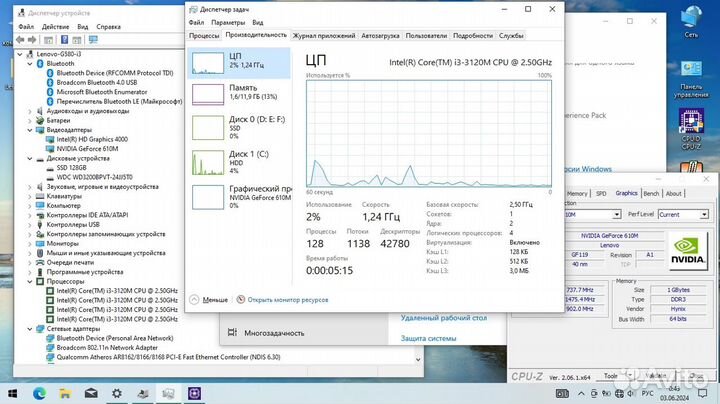Viewport: 720px width, 404px height.
Task: Collapse Дисковые устройства category
Action: (x=30, y=158)
